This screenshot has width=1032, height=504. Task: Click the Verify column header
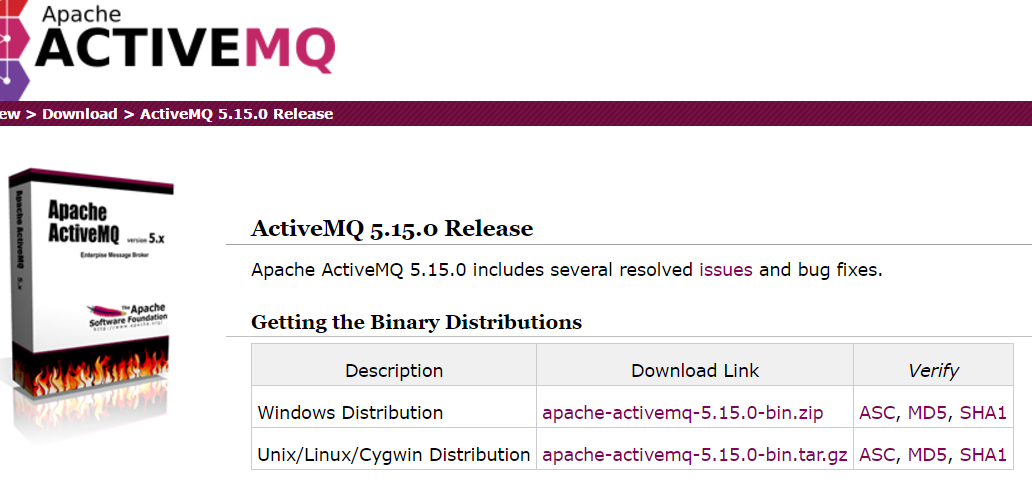coord(933,371)
